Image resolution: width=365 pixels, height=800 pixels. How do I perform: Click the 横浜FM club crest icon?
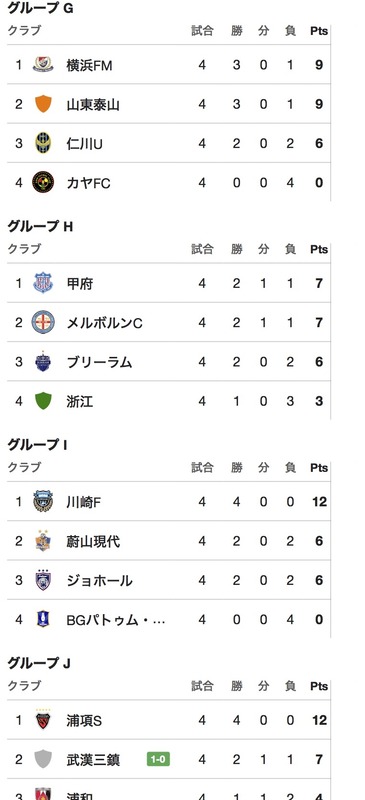pyautogui.click(x=43, y=65)
